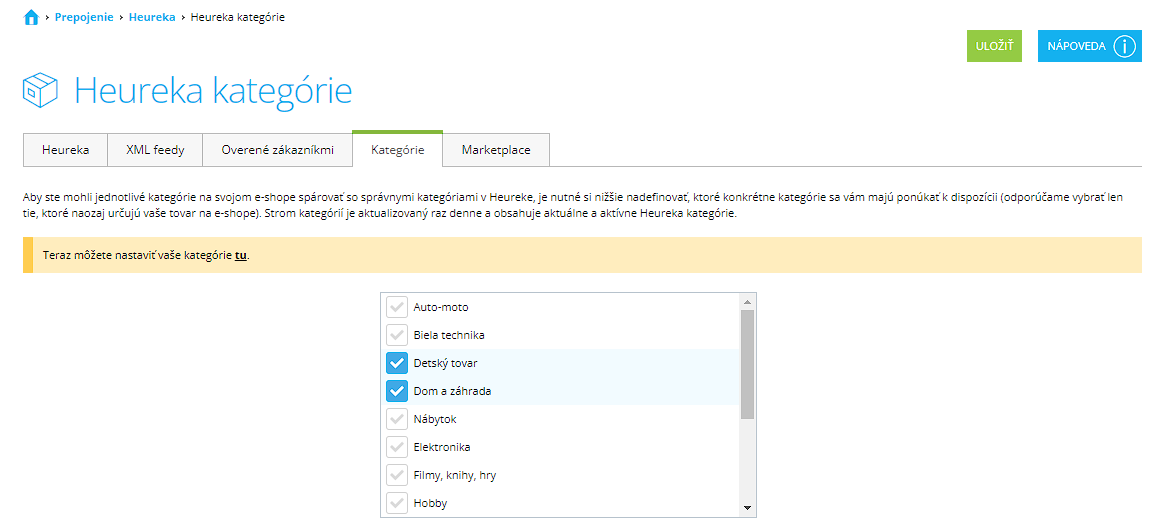Click the category list scroll up arrow
The width and height of the screenshot is (1161, 528).
(x=747, y=302)
